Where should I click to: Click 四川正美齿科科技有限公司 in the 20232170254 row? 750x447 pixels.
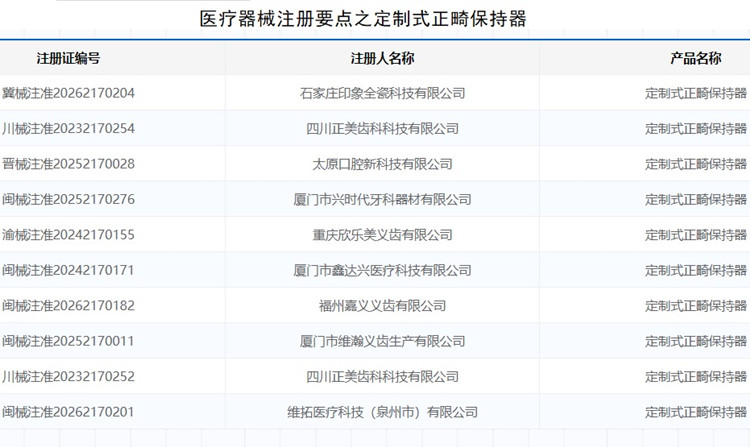tap(382, 128)
